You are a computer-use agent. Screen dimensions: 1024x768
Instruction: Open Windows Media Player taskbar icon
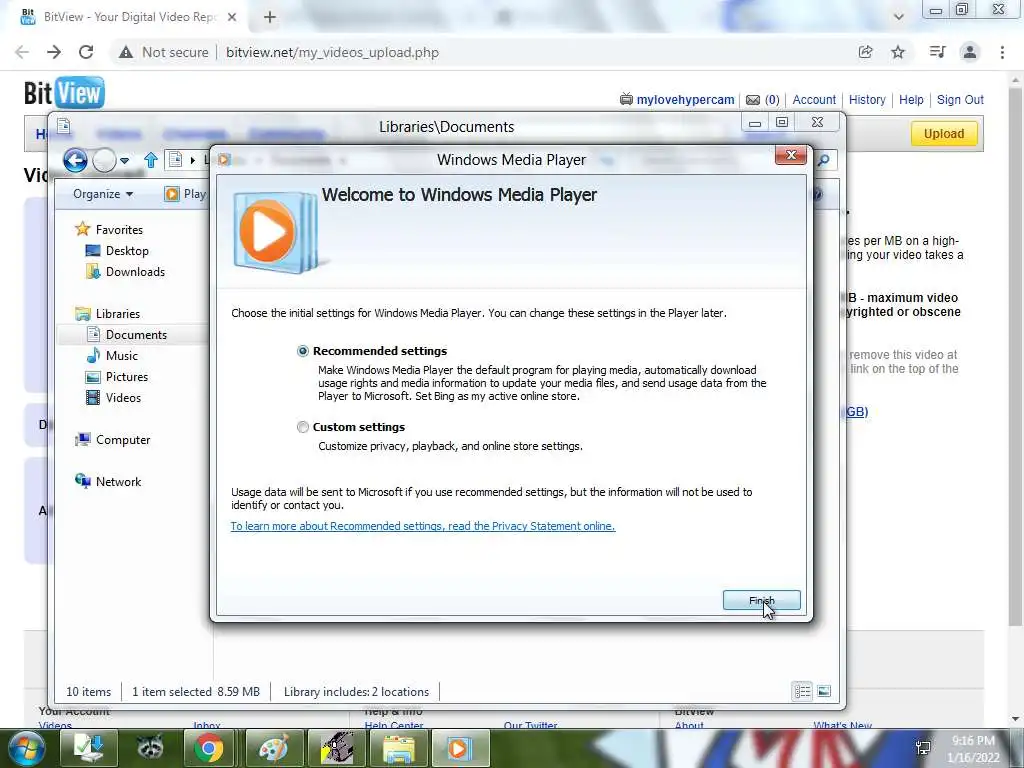459,748
